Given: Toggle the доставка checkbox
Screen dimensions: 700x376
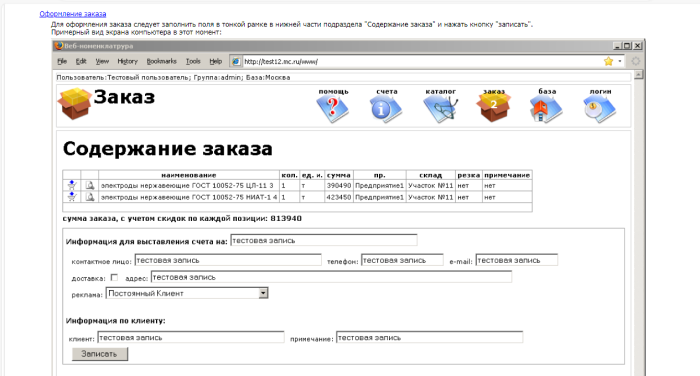Looking at the screenshot, I should (114, 277).
